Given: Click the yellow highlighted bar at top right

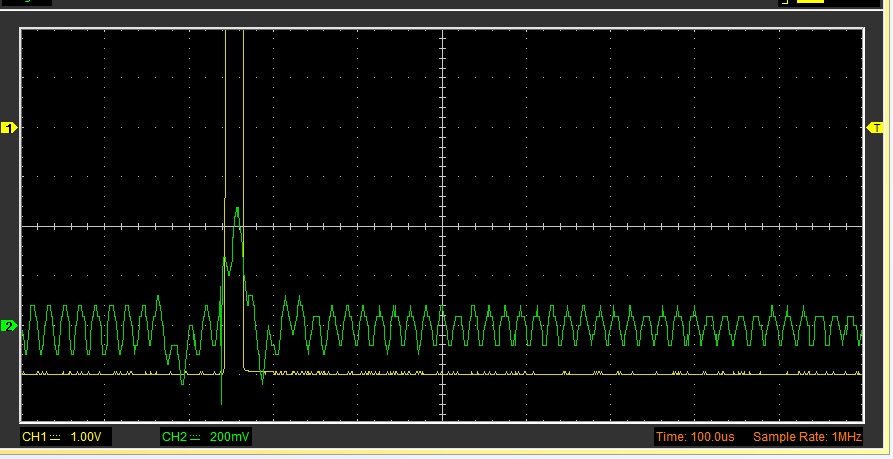Looking at the screenshot, I should (x=810, y=3).
